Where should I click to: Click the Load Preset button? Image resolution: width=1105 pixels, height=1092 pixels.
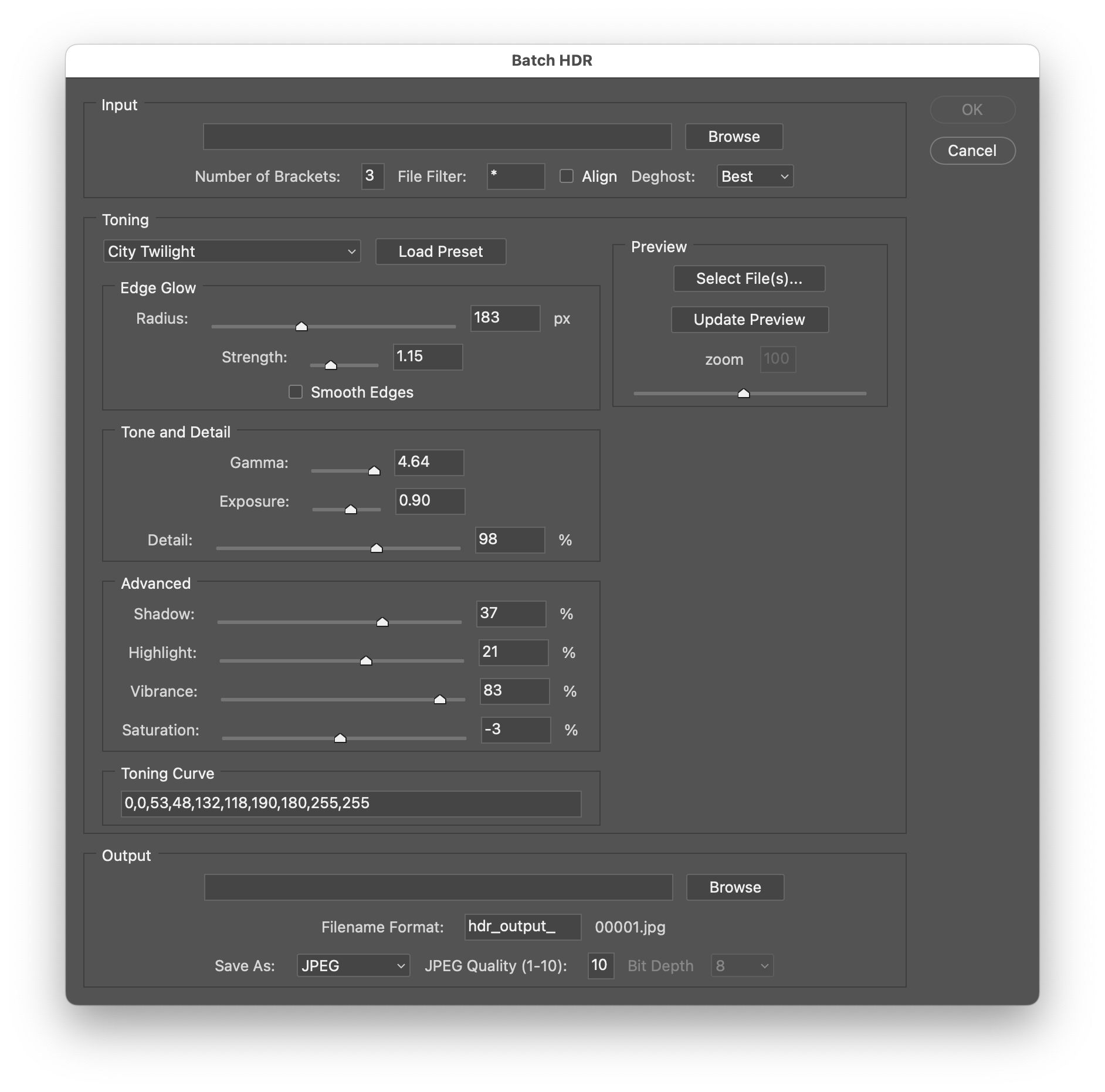440,252
